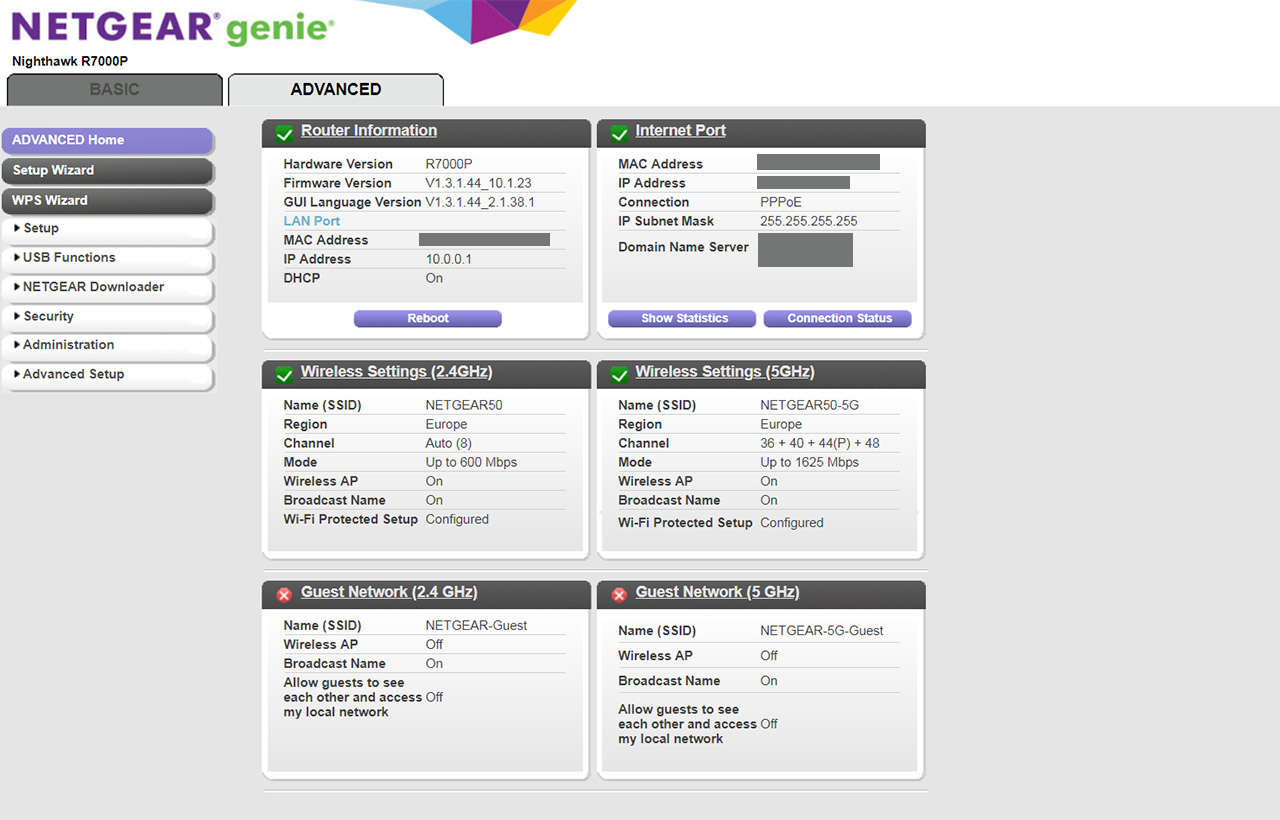The width and height of the screenshot is (1280, 820).
Task: Expand the NETGEAR Downloader menu section
Action: click(107, 287)
